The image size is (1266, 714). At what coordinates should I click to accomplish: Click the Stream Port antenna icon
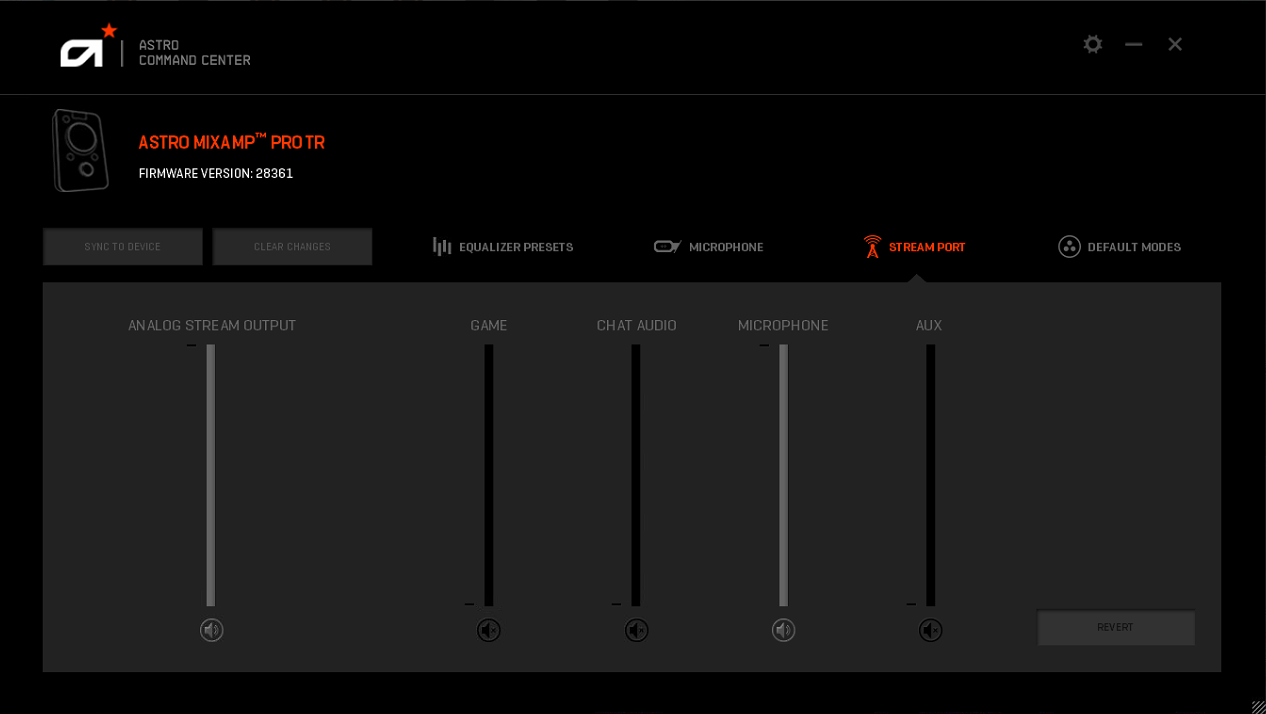point(873,246)
